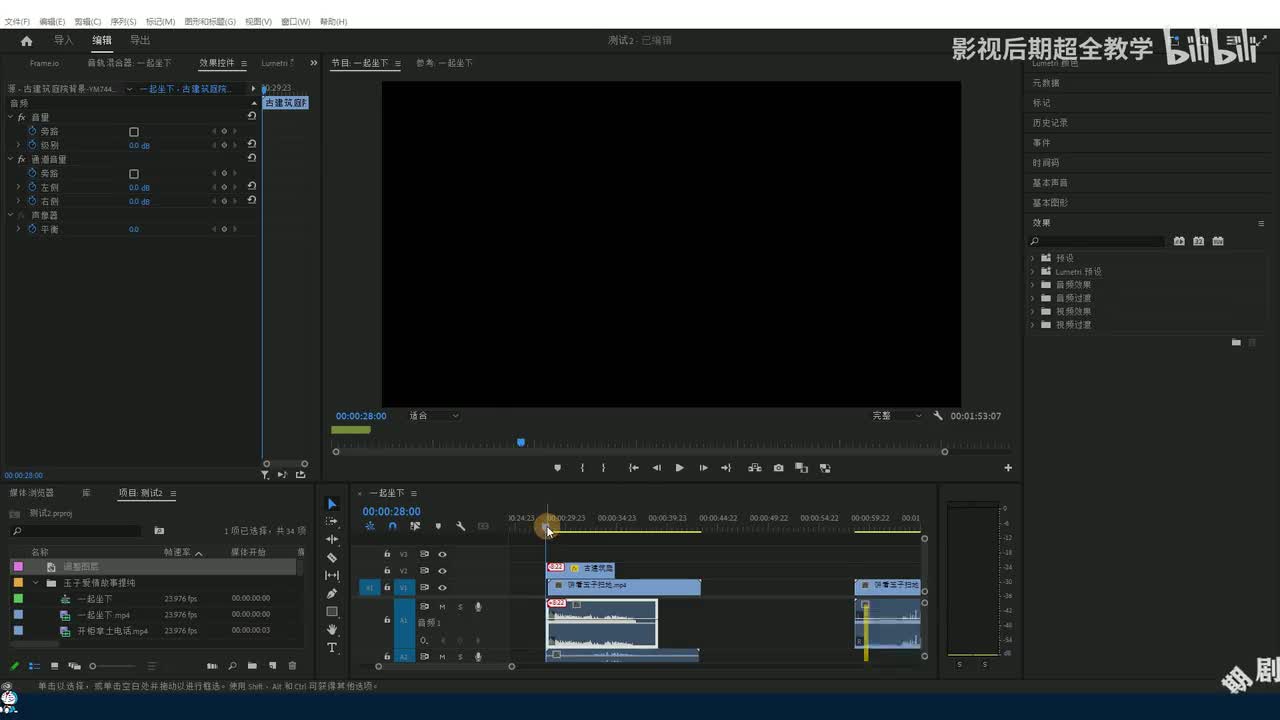Pick the Hand tool
The width and height of the screenshot is (1280, 720).
click(x=332, y=630)
